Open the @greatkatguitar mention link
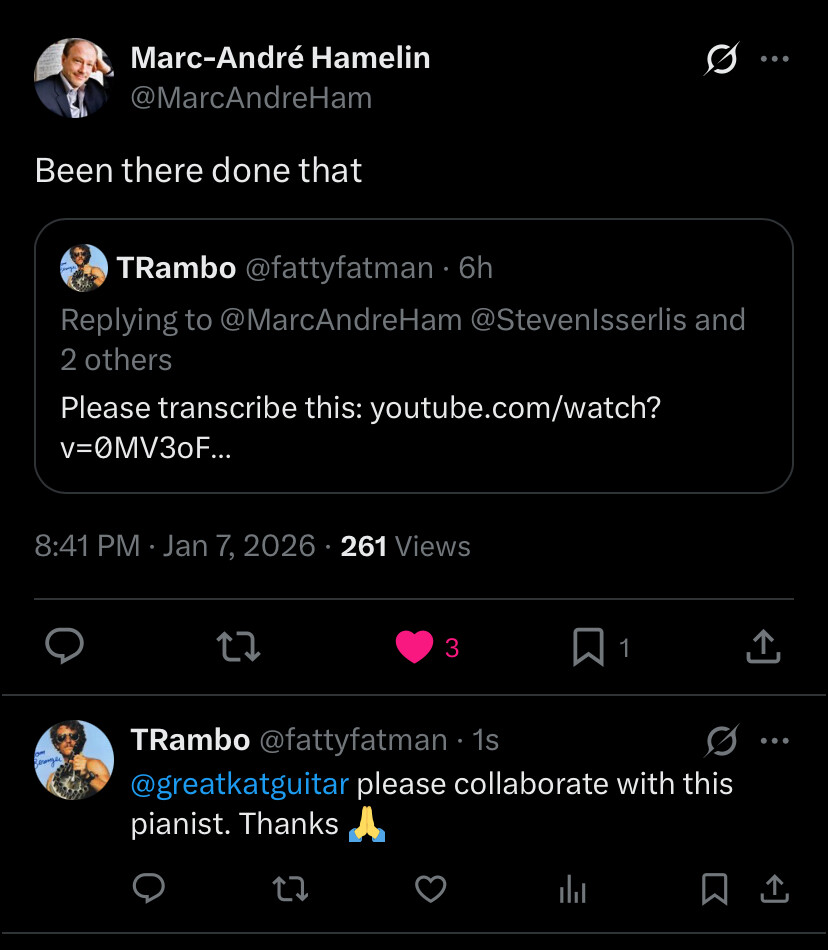The width and height of the screenshot is (828, 950). [240, 783]
